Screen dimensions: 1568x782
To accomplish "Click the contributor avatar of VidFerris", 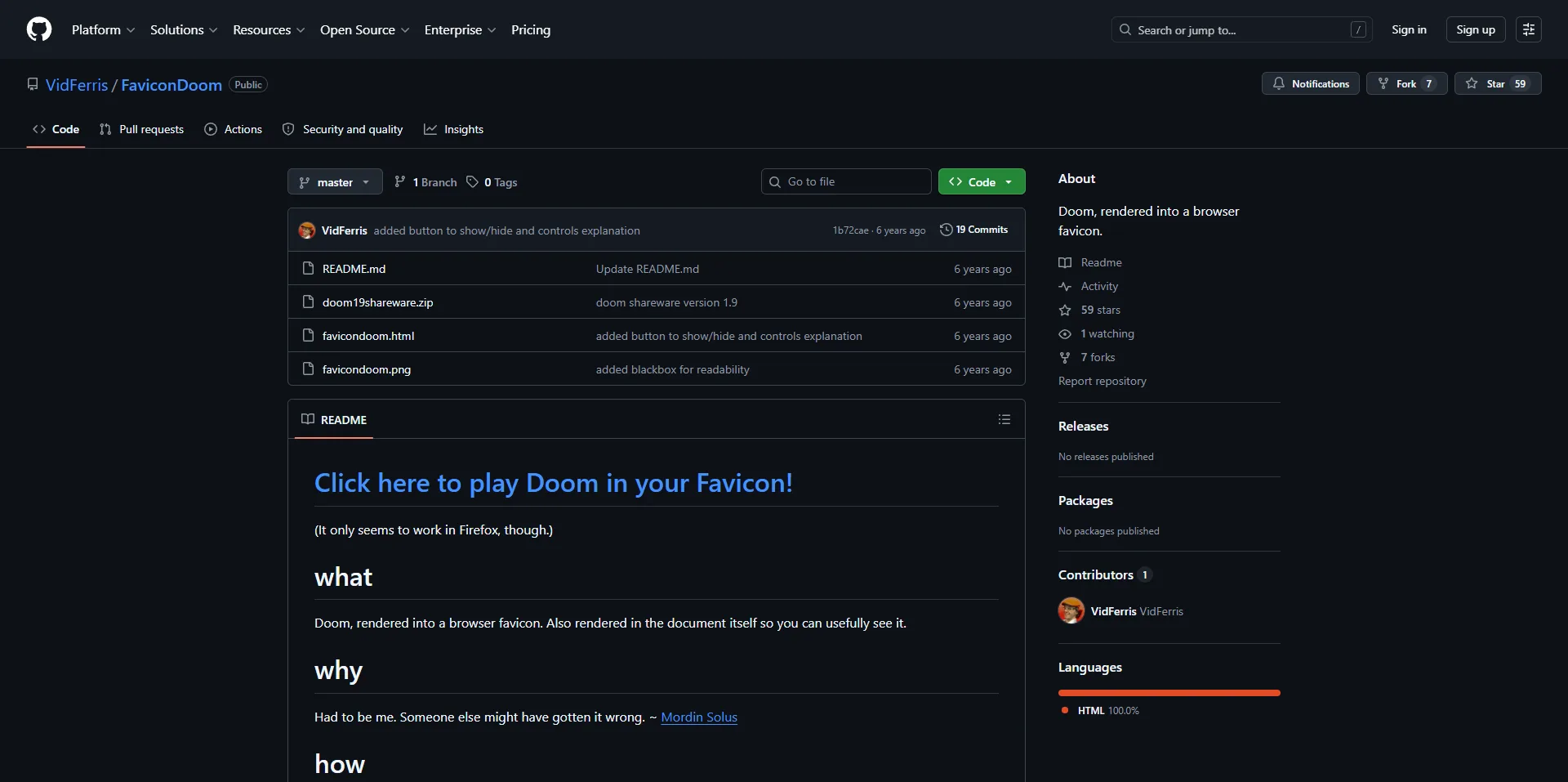I will (1071, 610).
